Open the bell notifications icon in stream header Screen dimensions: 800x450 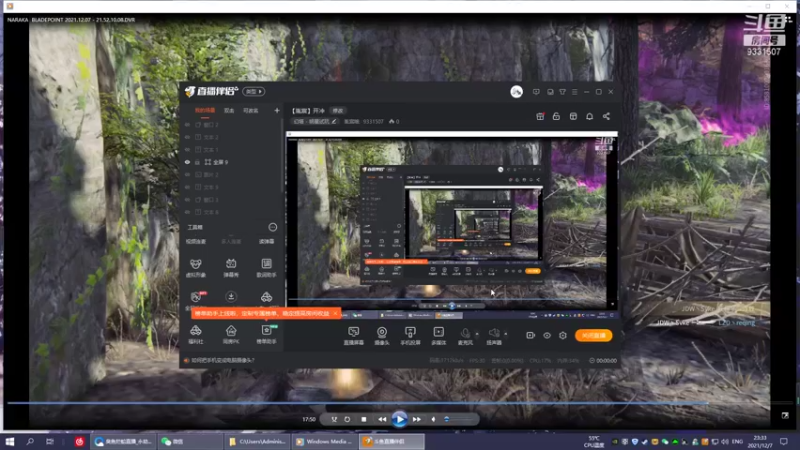point(589,116)
